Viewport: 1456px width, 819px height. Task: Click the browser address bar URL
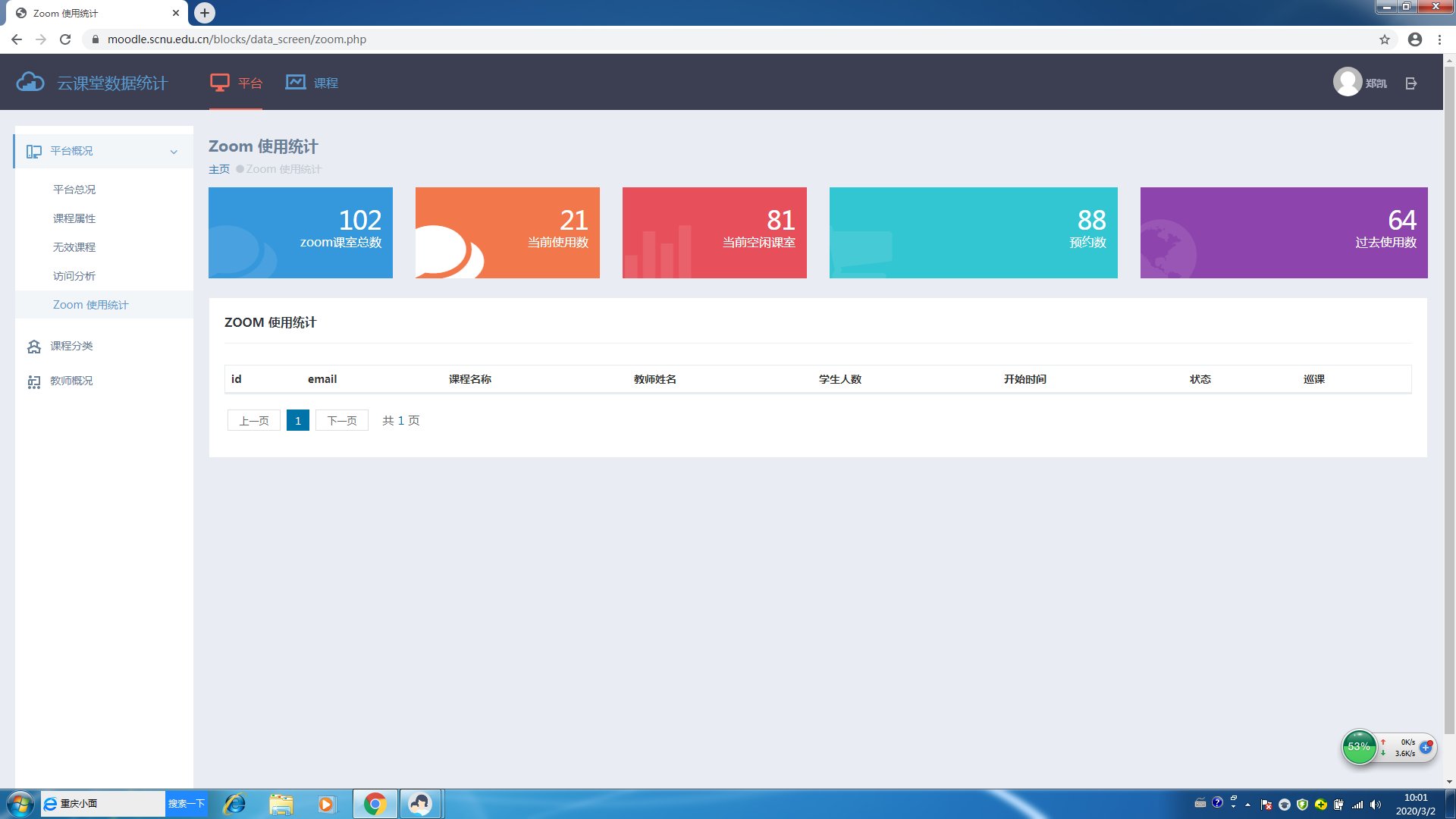tap(237, 39)
